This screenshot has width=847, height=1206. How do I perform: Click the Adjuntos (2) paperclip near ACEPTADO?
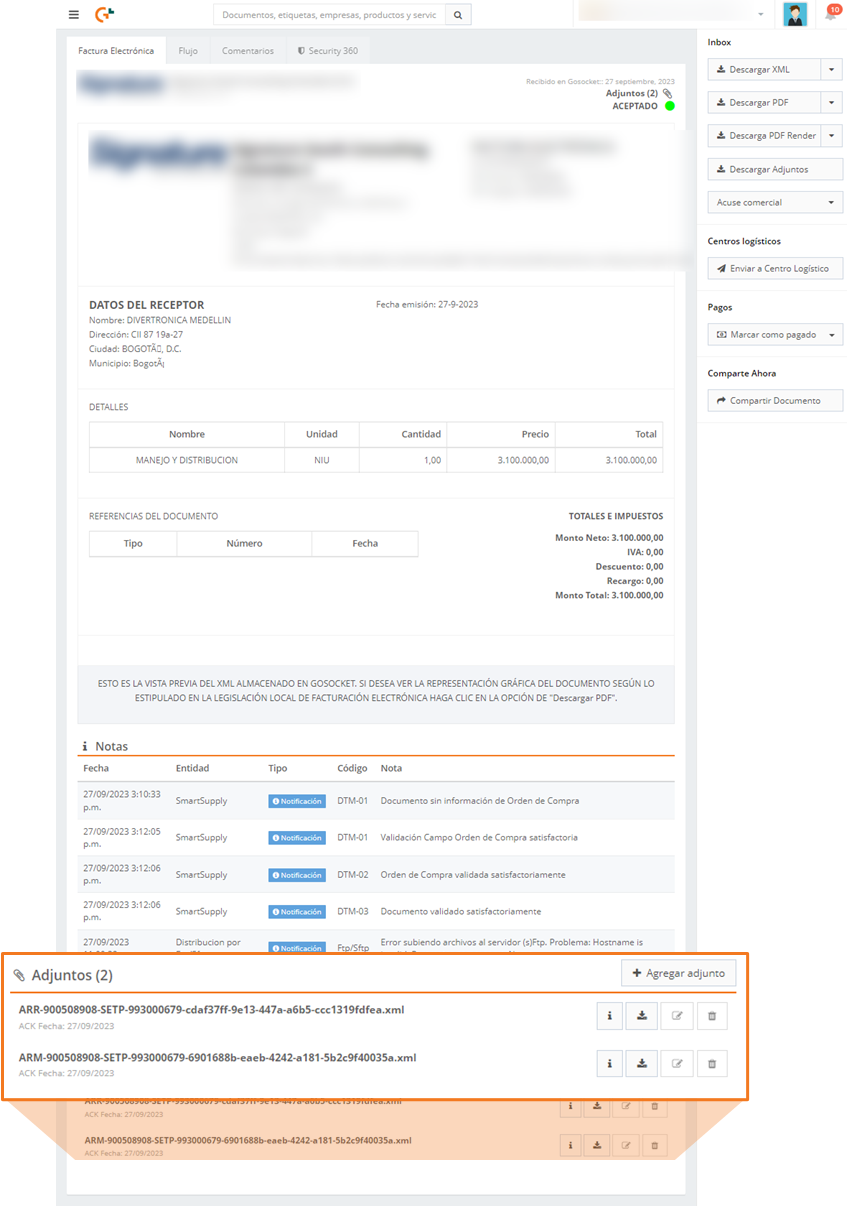[x=668, y=93]
